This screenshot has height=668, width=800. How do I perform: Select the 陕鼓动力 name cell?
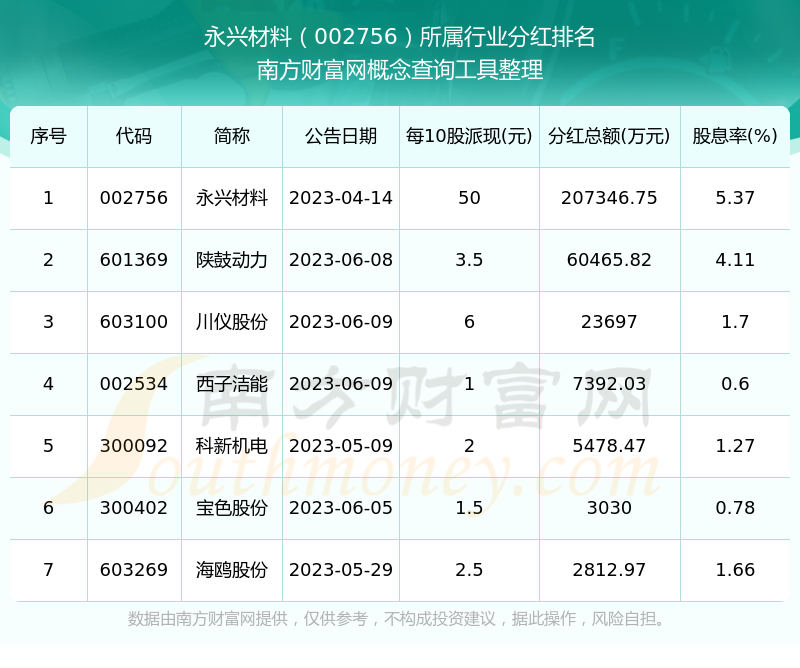(232, 260)
